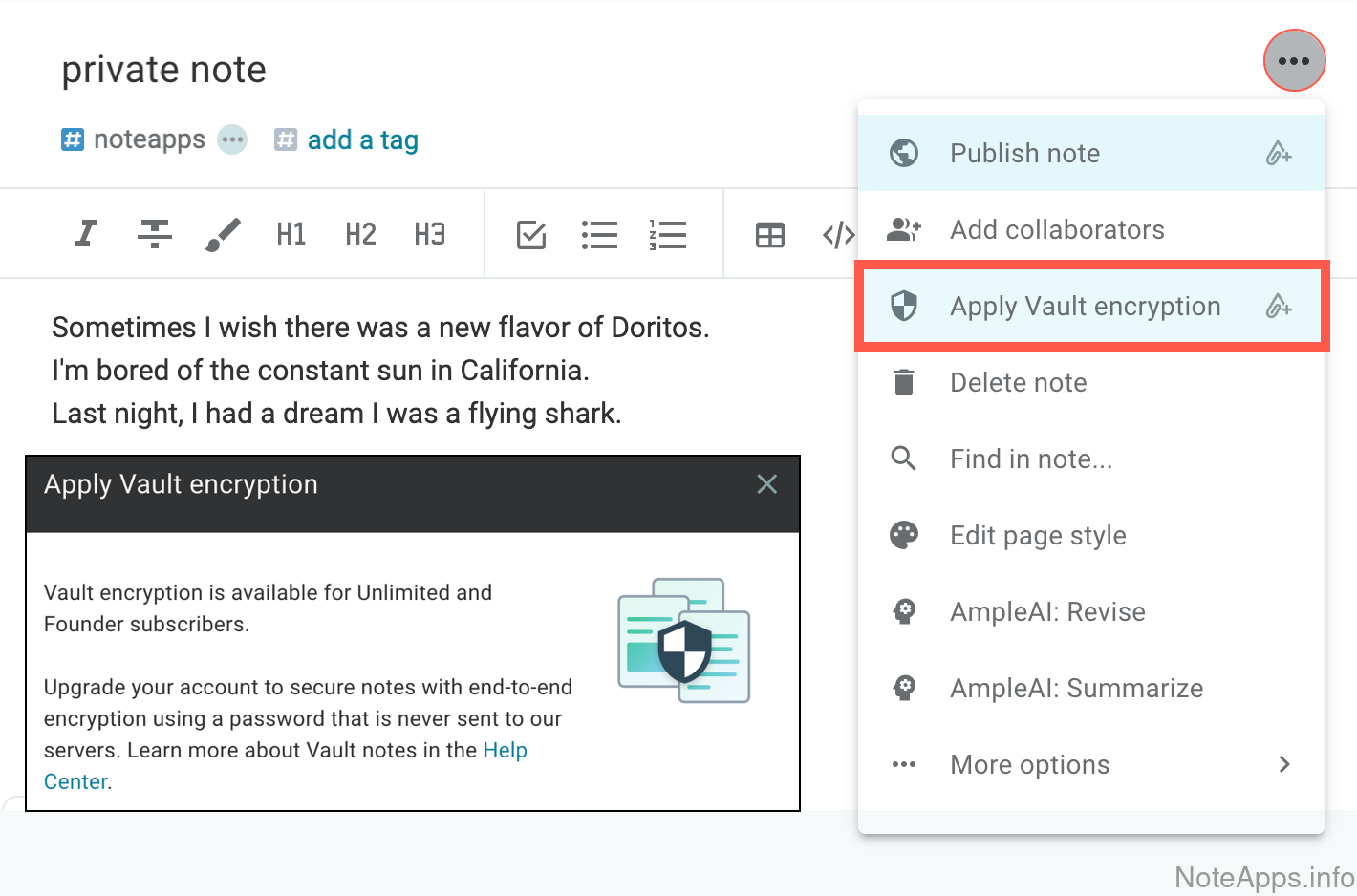Click the private note title field

(164, 70)
